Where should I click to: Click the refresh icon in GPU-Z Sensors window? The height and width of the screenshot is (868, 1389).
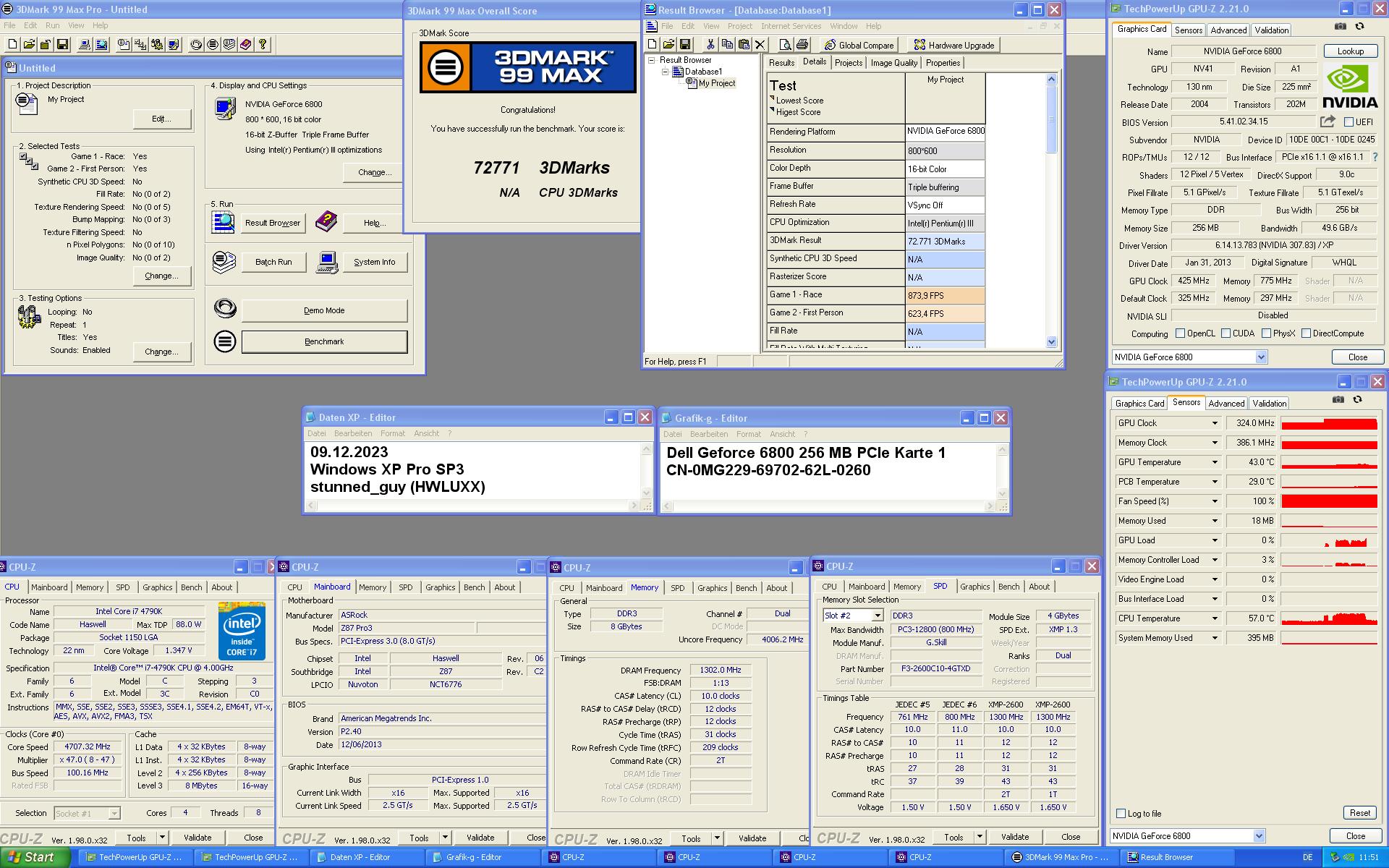pos(1358,399)
